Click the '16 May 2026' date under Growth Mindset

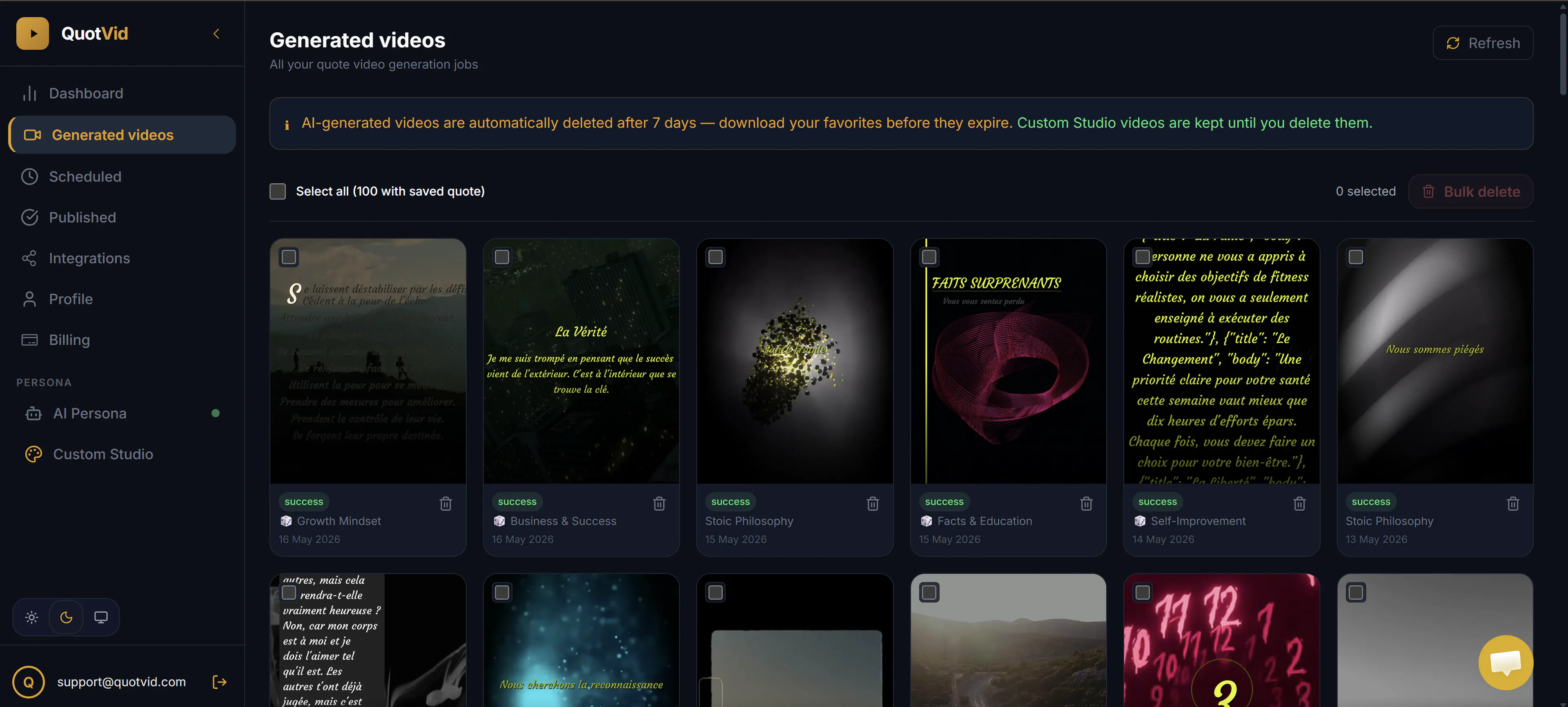(309, 539)
